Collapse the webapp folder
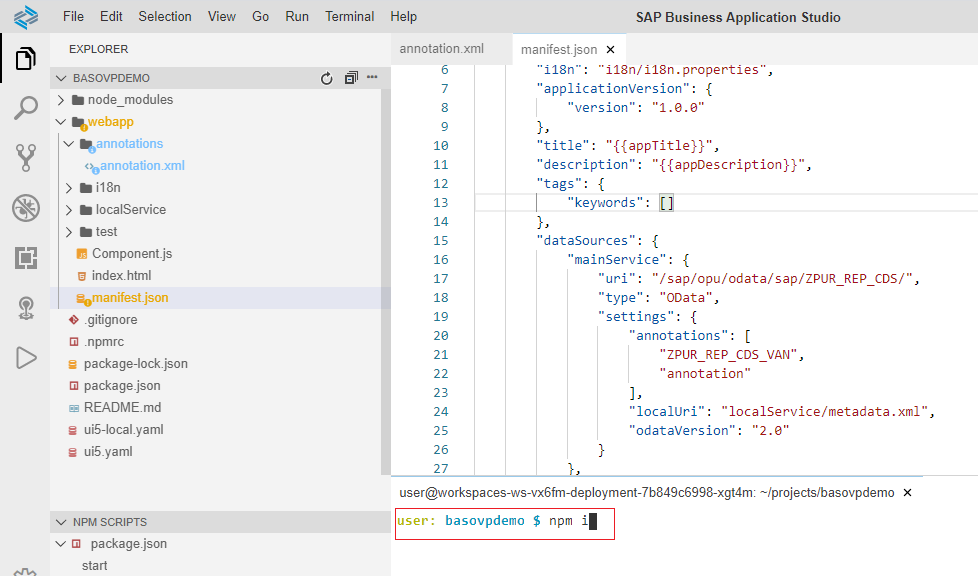 [x=61, y=122]
